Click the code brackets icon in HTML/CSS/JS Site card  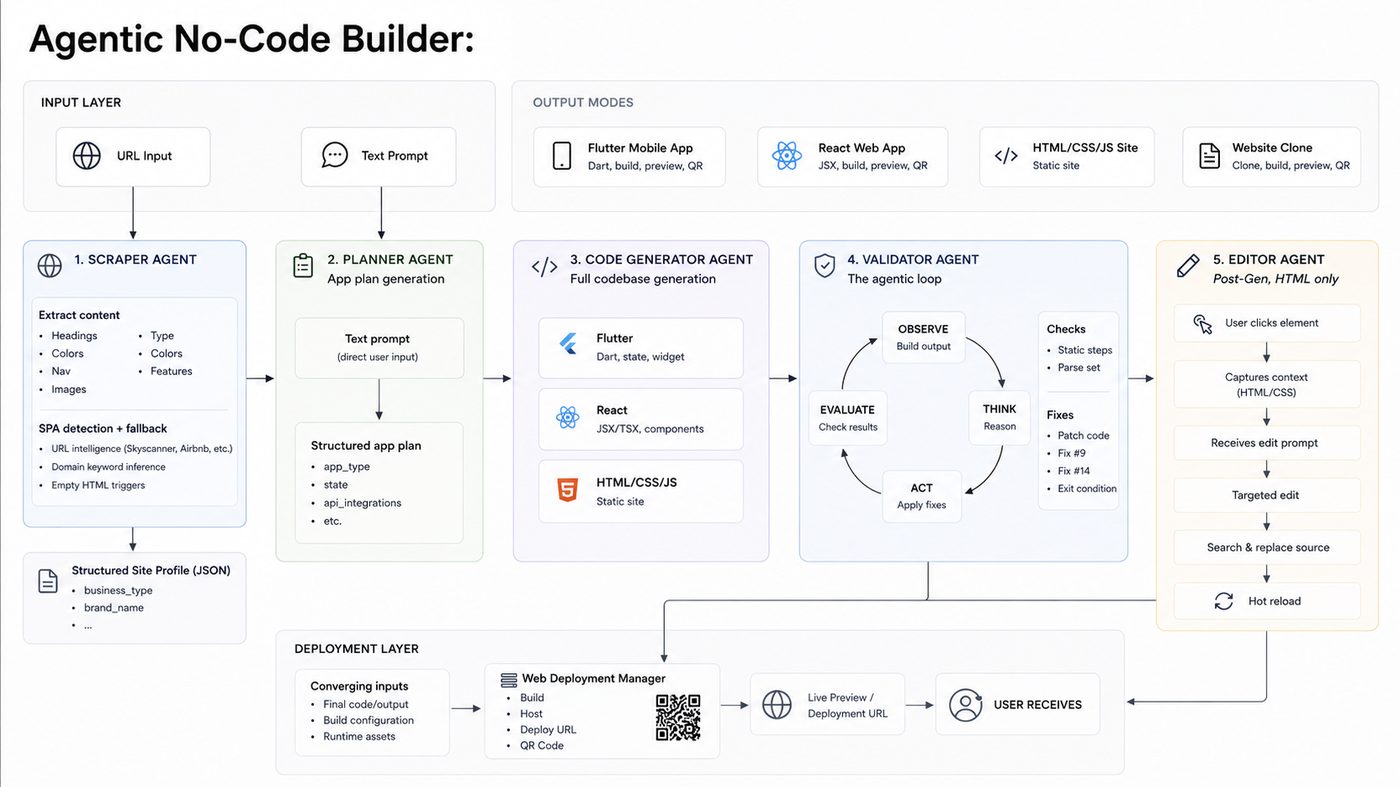tap(1006, 156)
